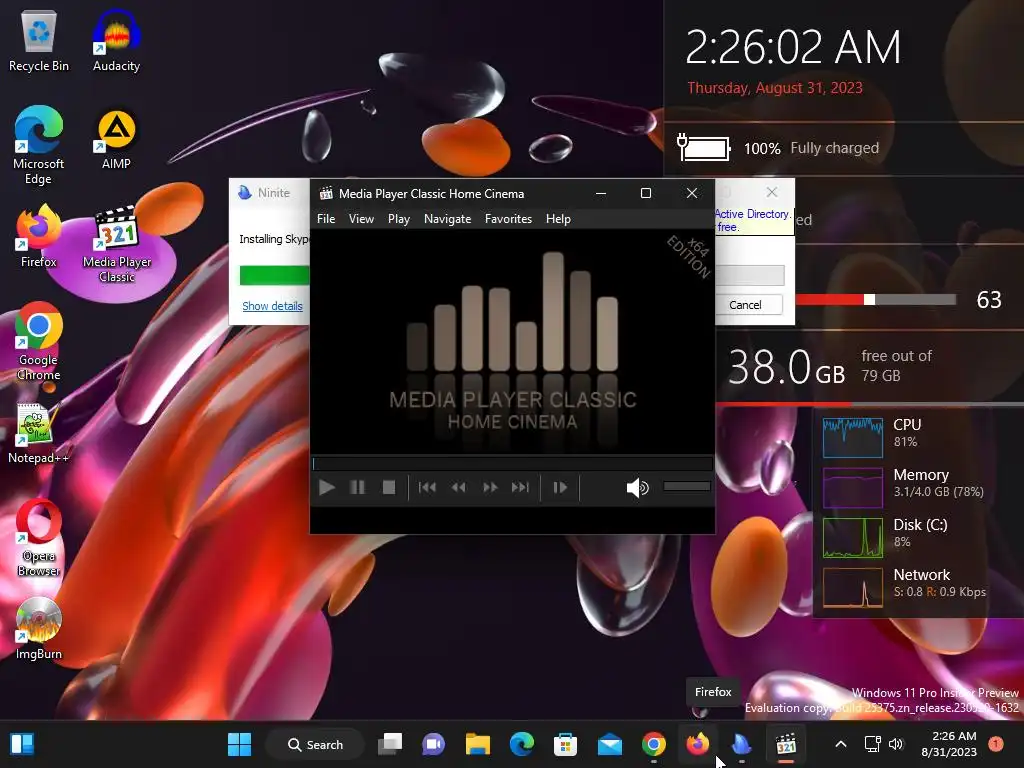The height and width of the screenshot is (768, 1024).
Task: Maximize the Media Player Classic window
Action: [646, 193]
